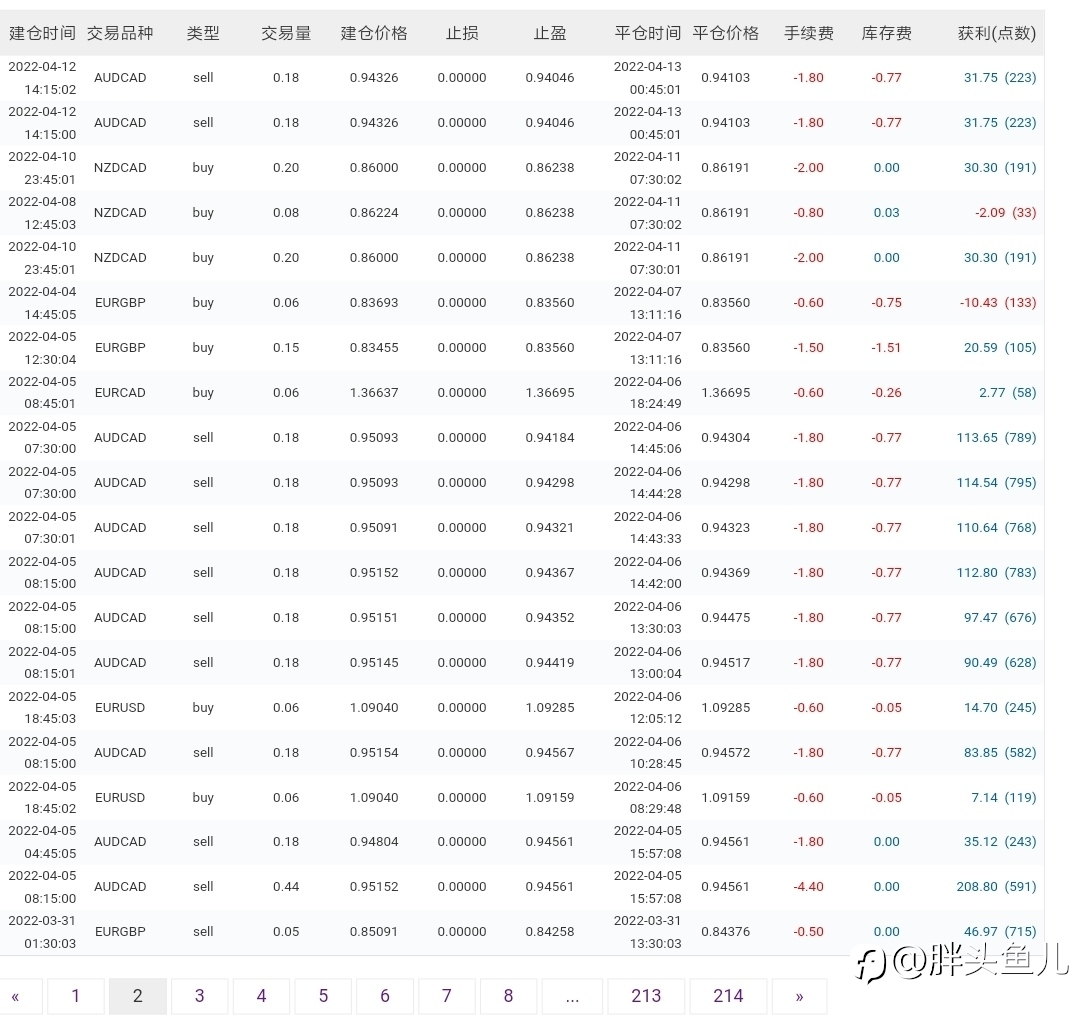Image resolution: width=1080 pixels, height=1020 pixels.
Task: Click profit 2.77 (58)
Action: point(1008,393)
